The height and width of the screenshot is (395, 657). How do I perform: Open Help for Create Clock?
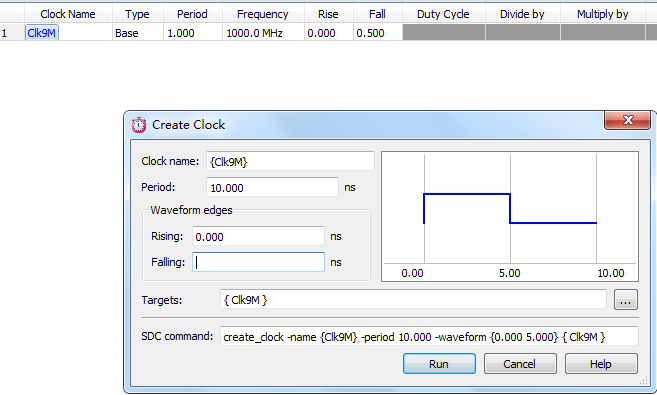click(601, 364)
